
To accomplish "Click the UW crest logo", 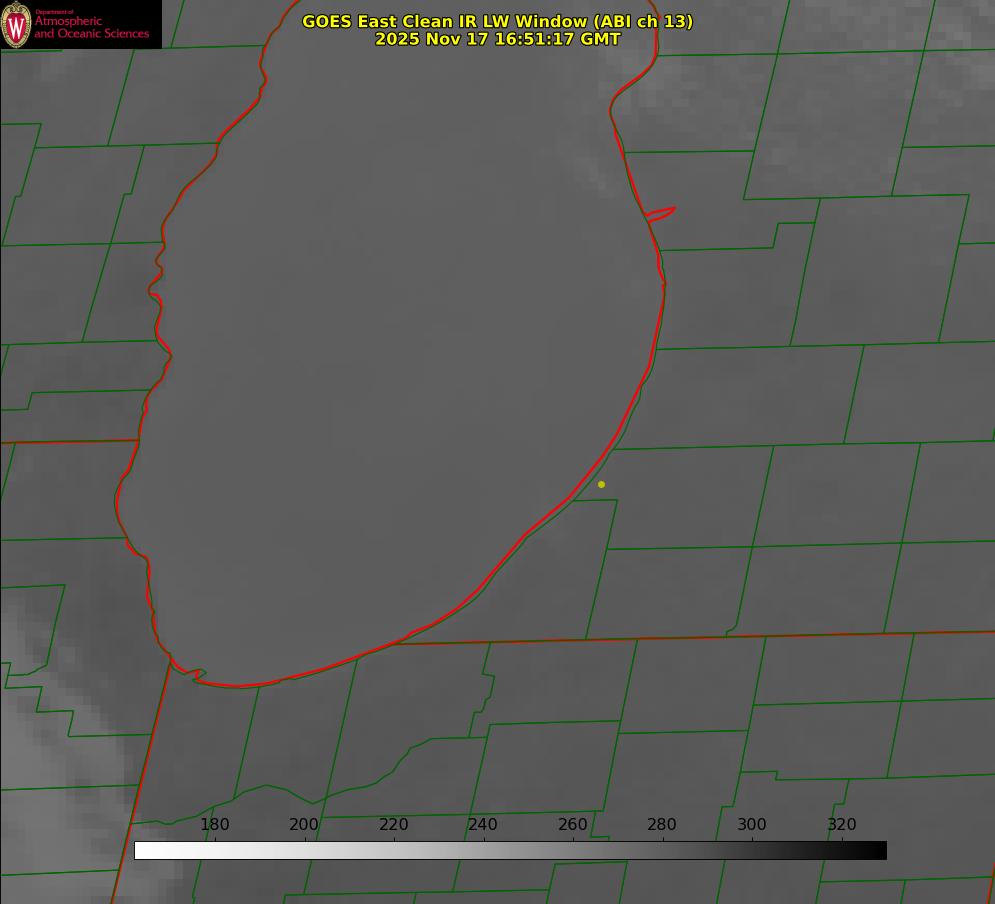I will [17, 24].
